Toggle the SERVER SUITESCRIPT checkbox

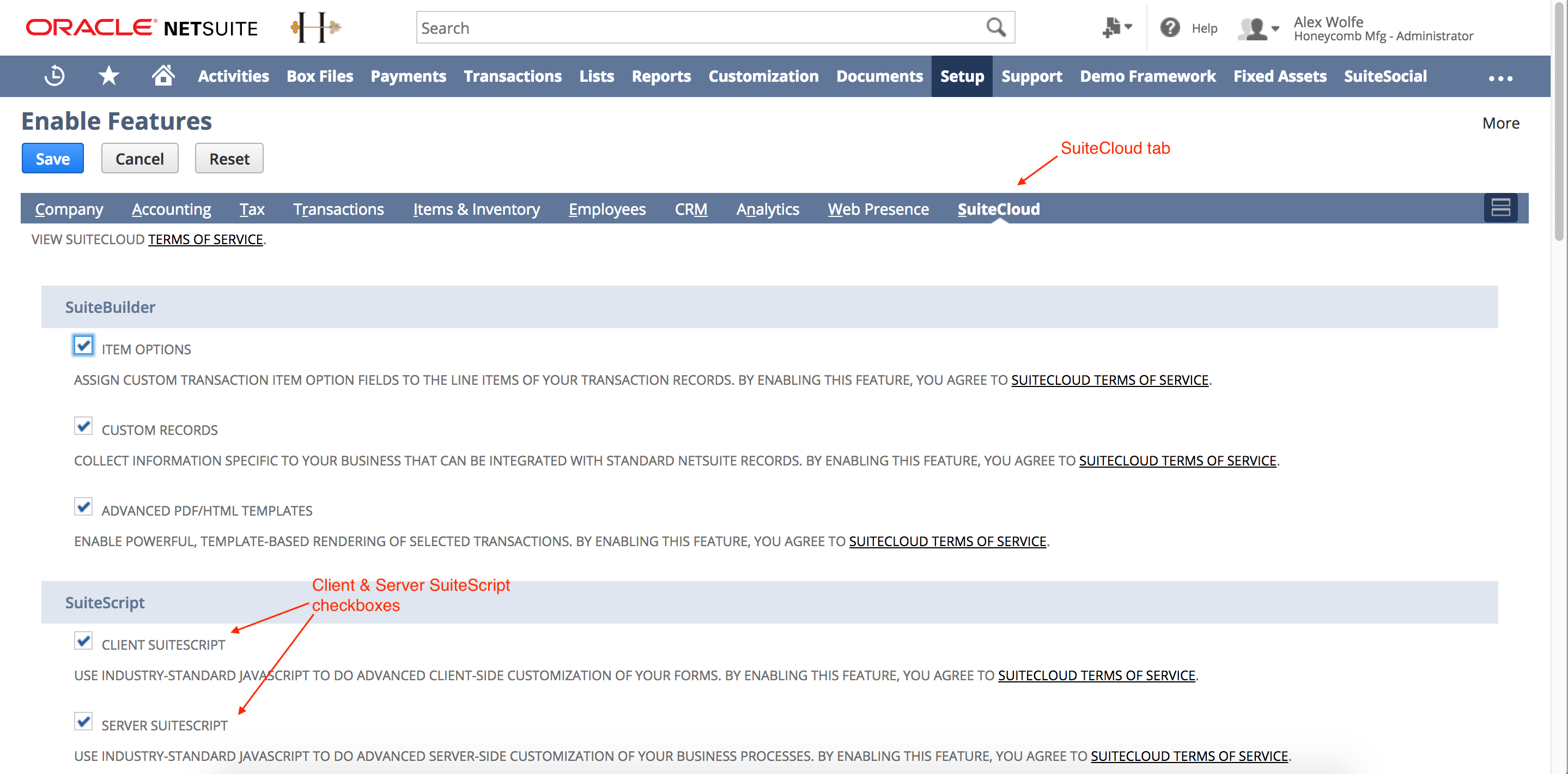pos(82,722)
